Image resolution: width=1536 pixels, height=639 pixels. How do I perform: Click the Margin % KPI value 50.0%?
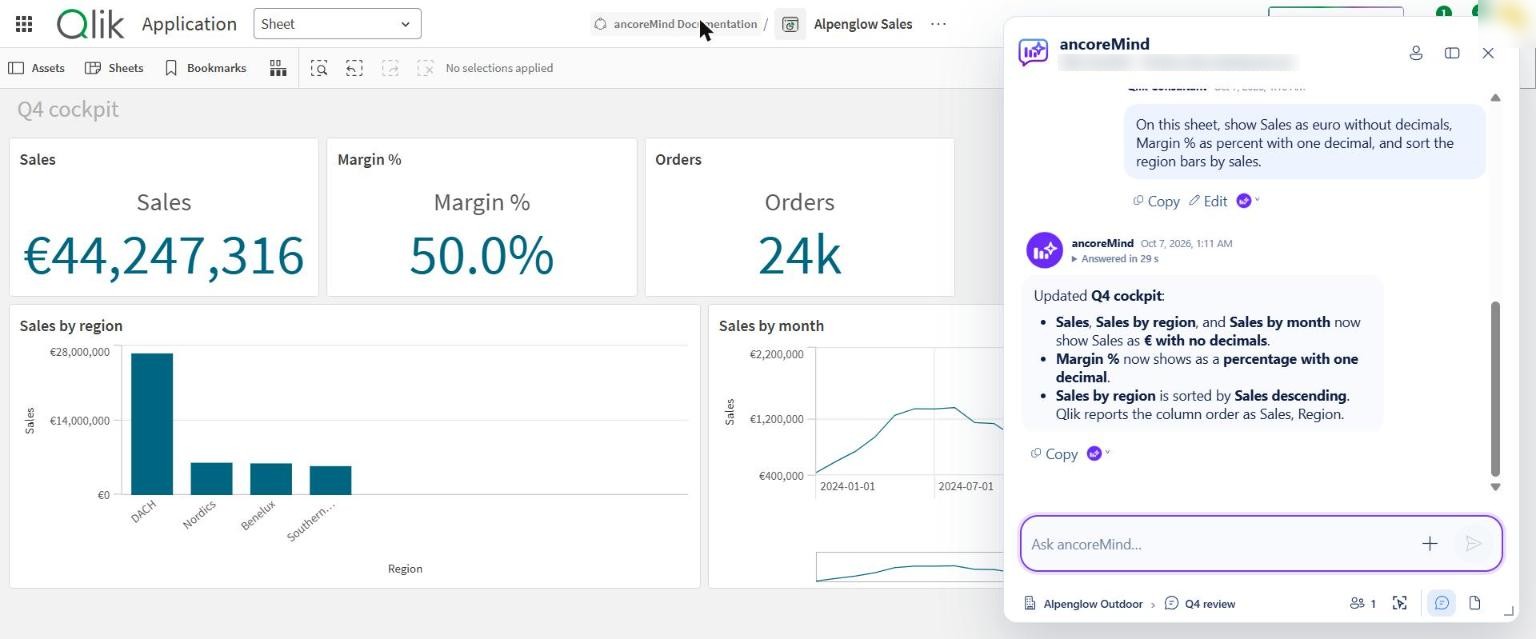481,255
